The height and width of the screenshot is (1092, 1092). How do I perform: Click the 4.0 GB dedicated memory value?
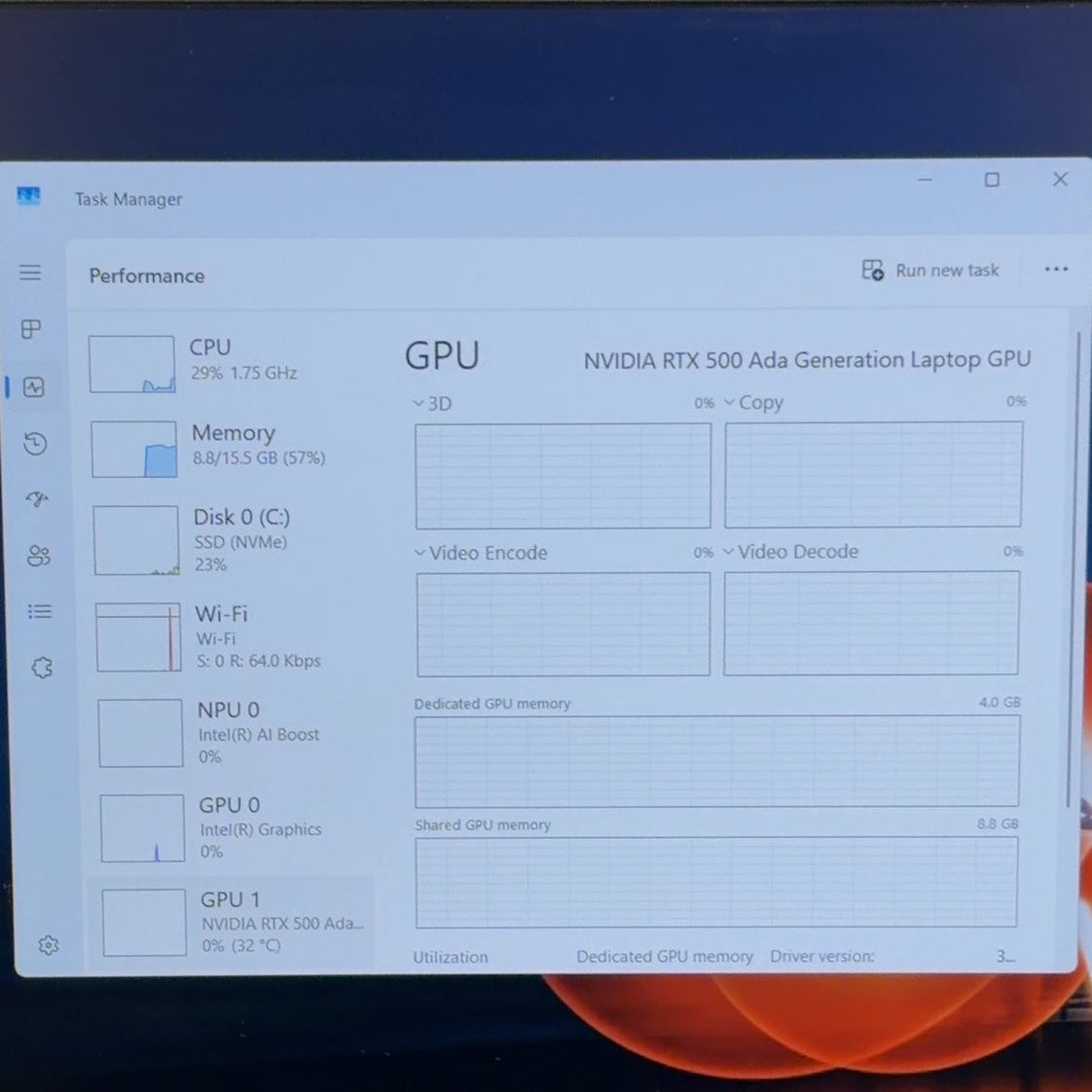[1000, 702]
